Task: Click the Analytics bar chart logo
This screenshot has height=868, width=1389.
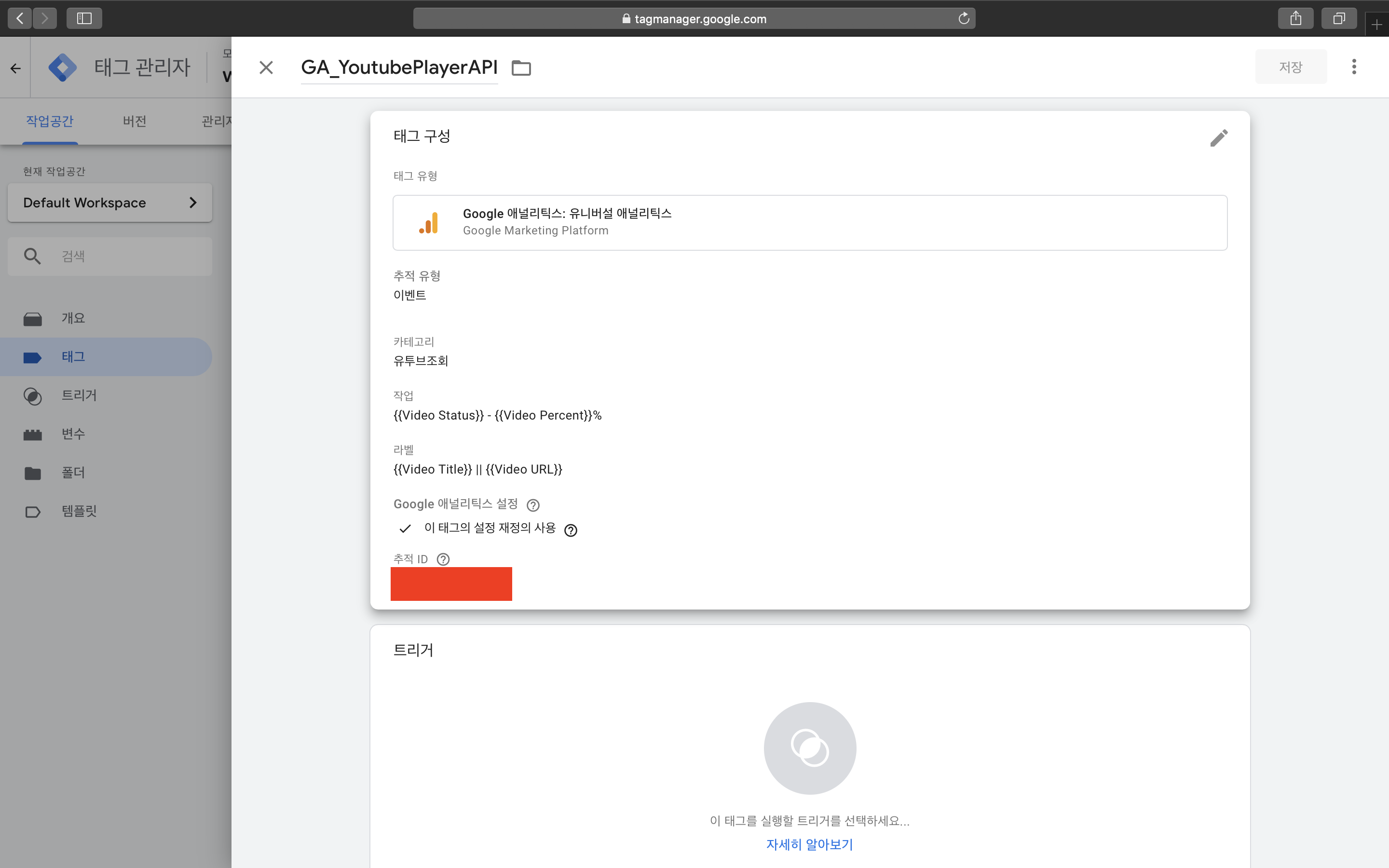Action: point(428,223)
